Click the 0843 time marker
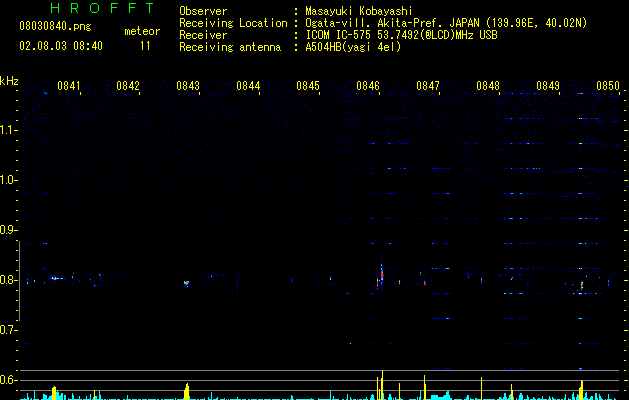The height and width of the screenshot is (400, 629). [x=188, y=86]
